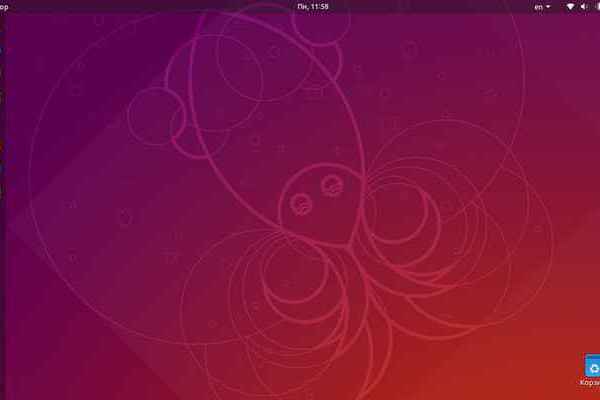
Task: Select the Корзина trash icon on desktop
Action: (x=592, y=369)
